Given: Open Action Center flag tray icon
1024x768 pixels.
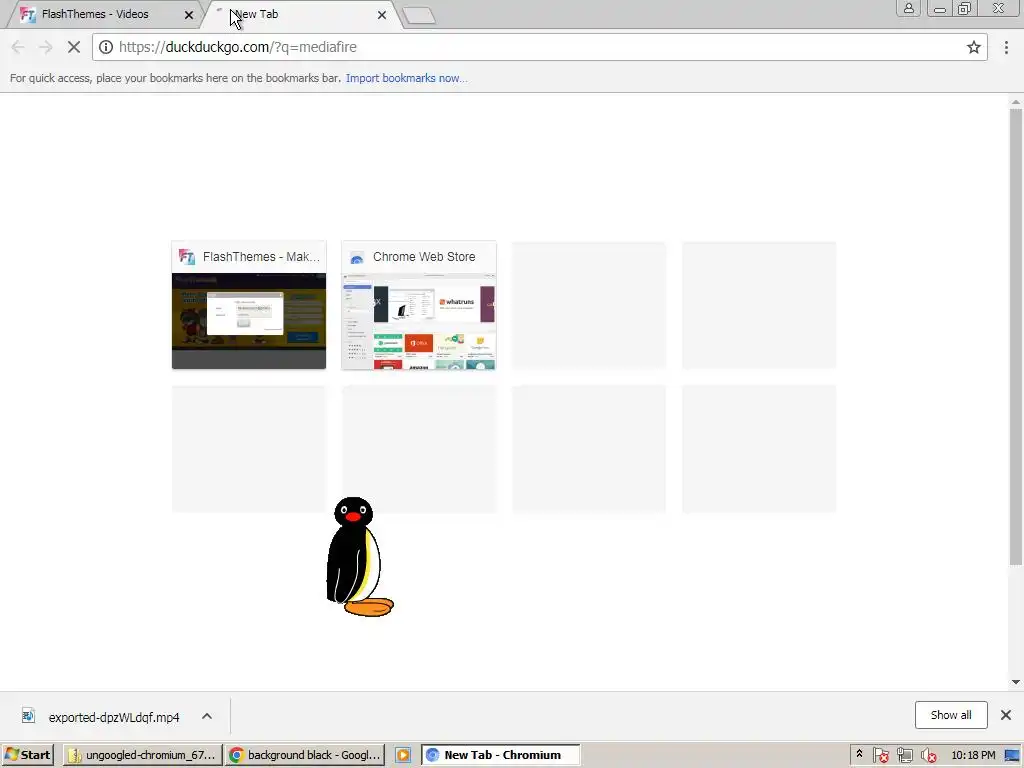Looking at the screenshot, I should 880,755.
